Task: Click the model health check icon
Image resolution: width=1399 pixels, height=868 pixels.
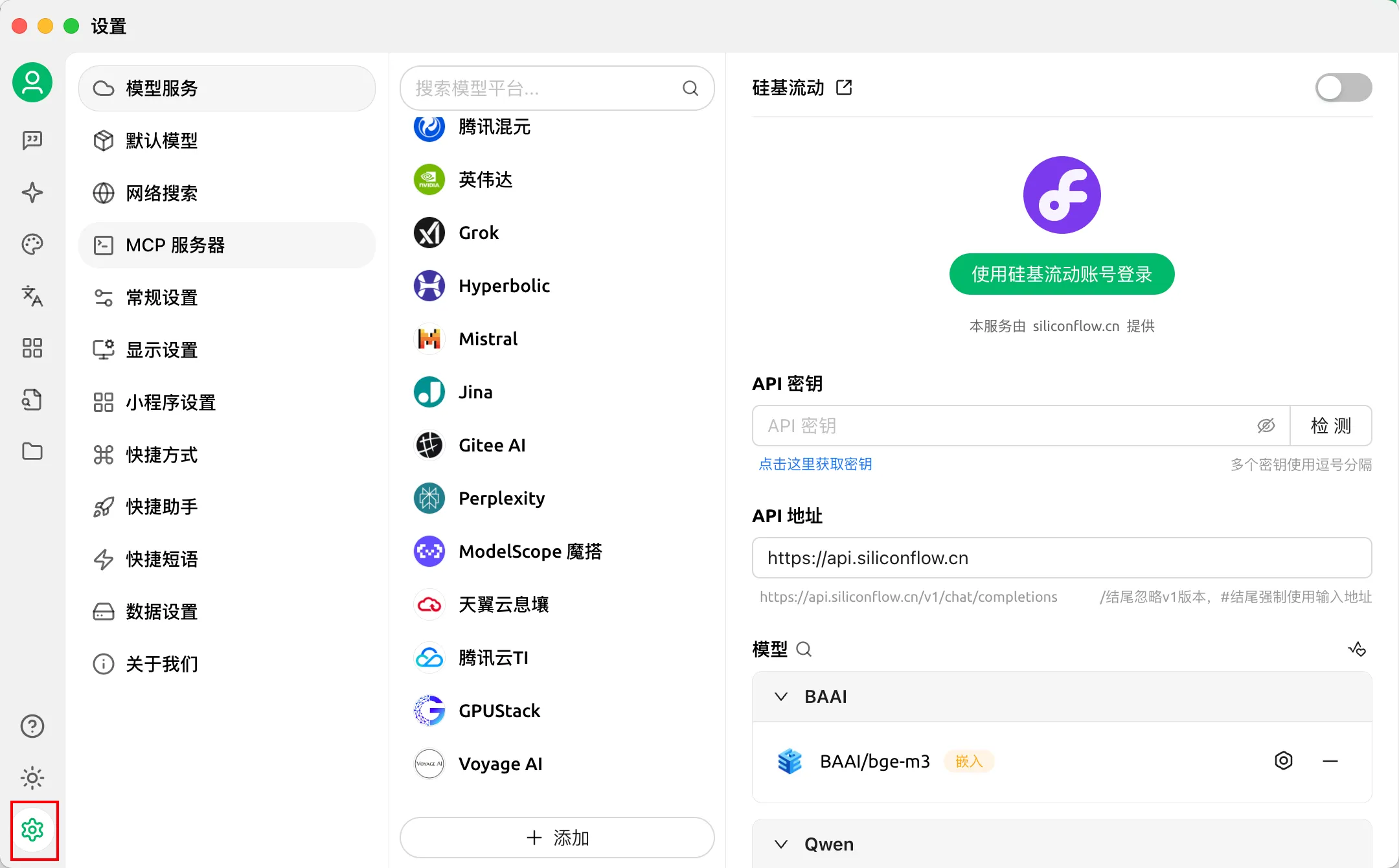Action: [1357, 648]
